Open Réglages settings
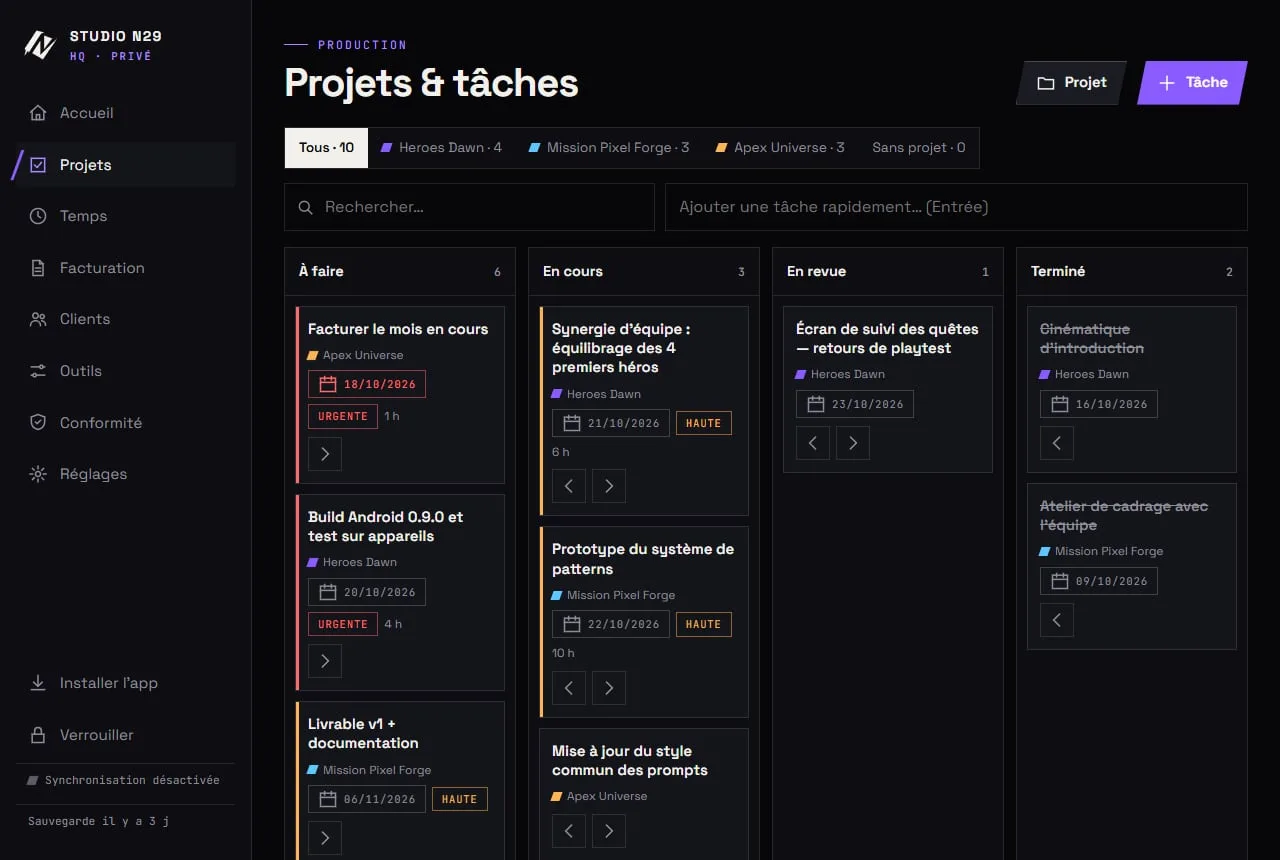 coord(125,474)
